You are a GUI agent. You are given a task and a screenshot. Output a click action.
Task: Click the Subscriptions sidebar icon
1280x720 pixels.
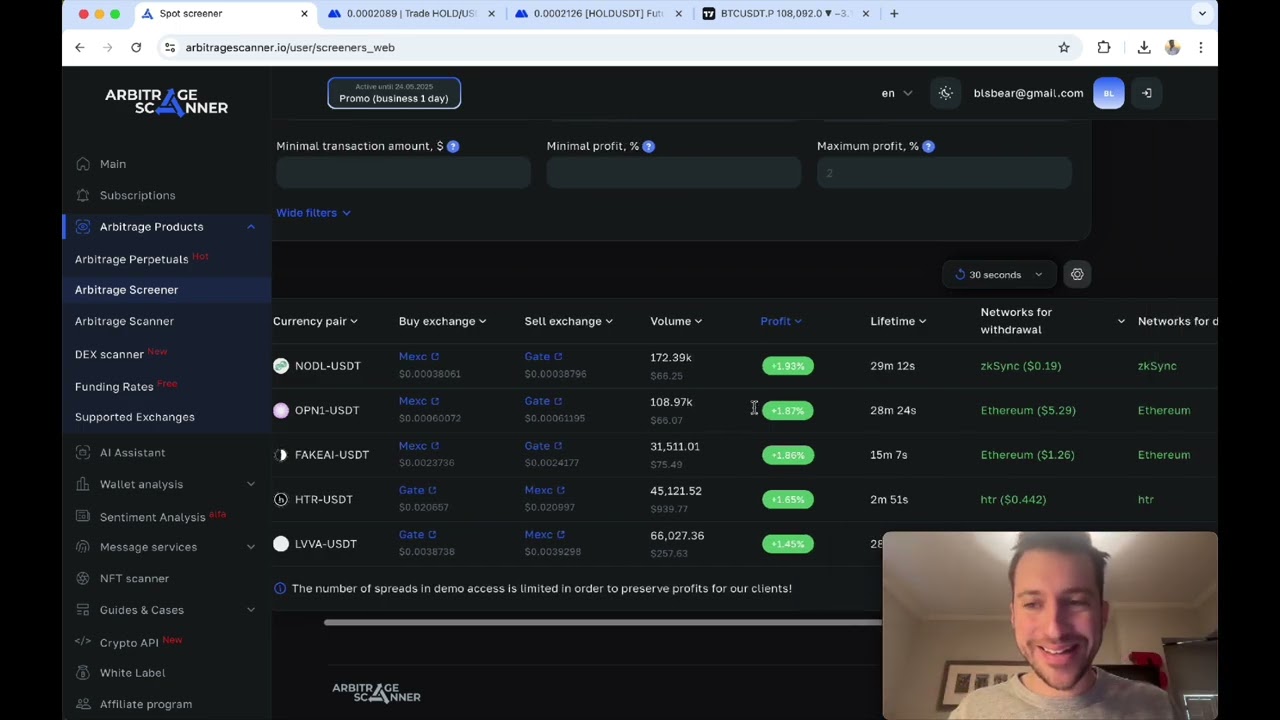[x=83, y=195]
